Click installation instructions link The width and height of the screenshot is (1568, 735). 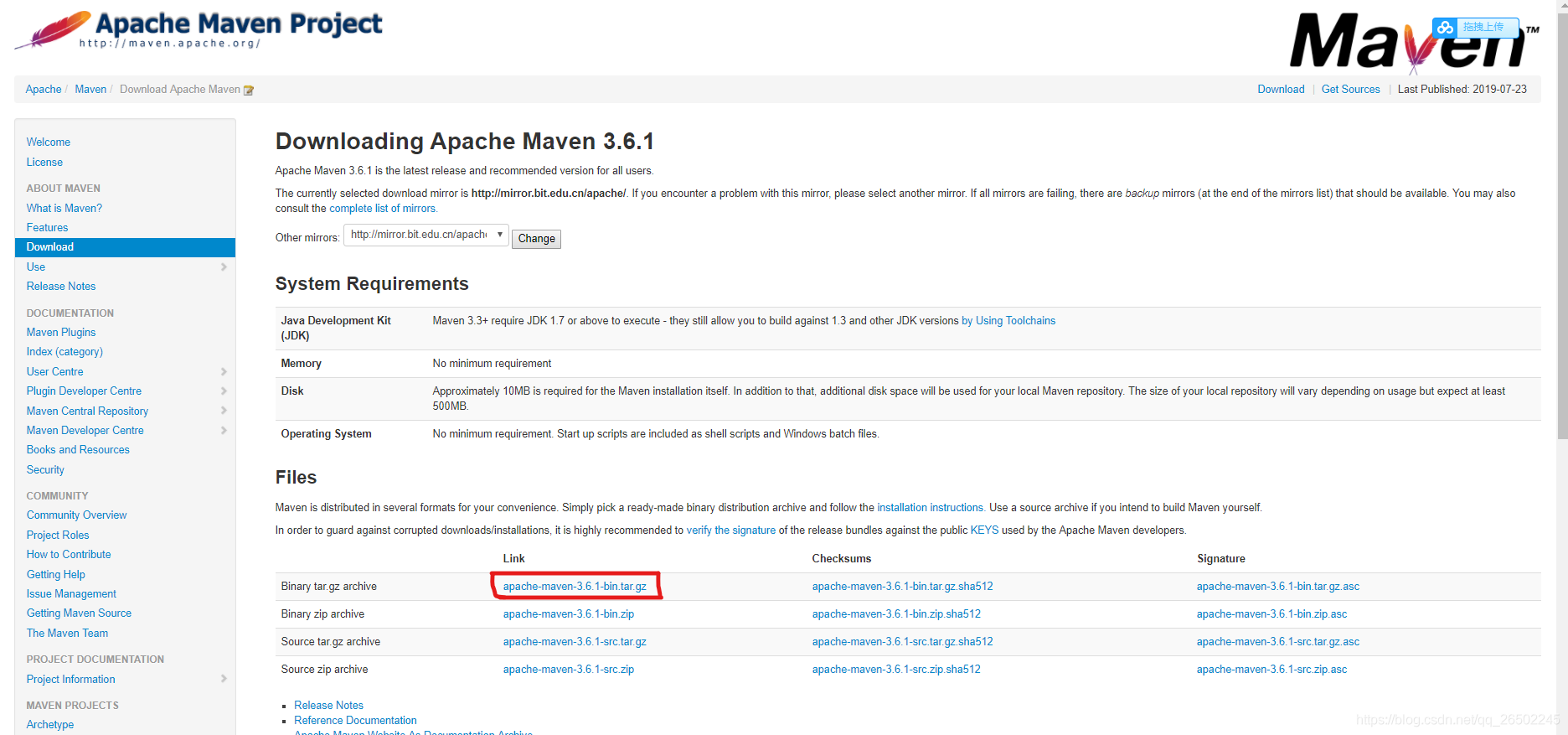click(930, 508)
